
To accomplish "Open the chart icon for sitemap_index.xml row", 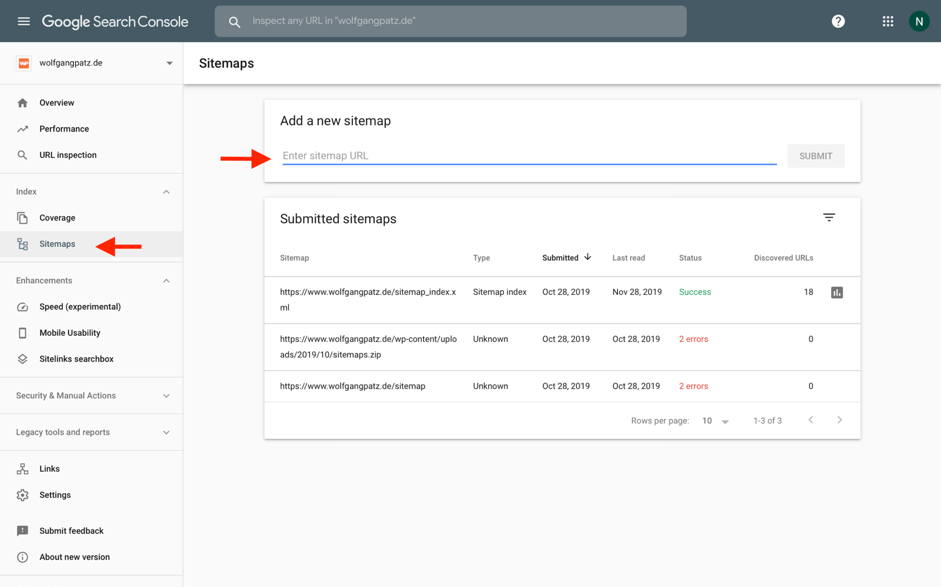I will pos(837,292).
